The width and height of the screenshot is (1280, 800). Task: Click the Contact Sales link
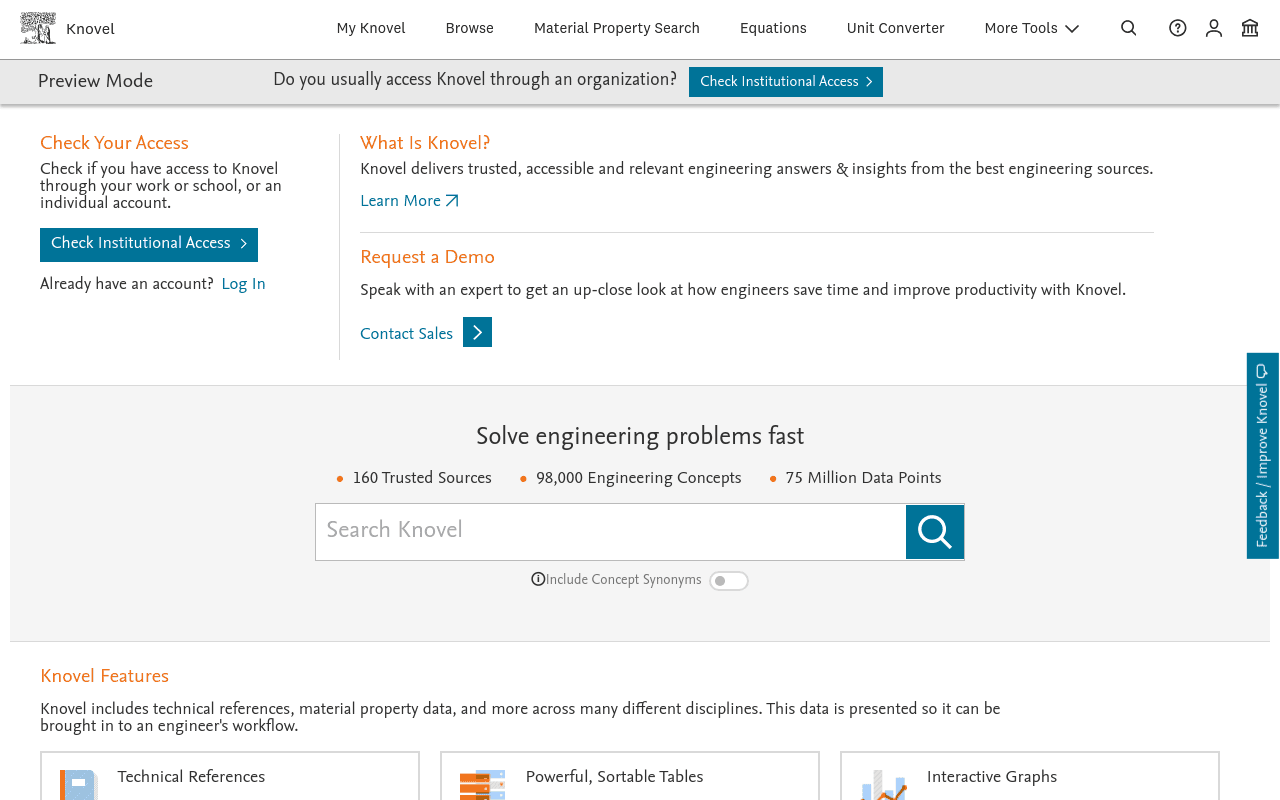406,334
